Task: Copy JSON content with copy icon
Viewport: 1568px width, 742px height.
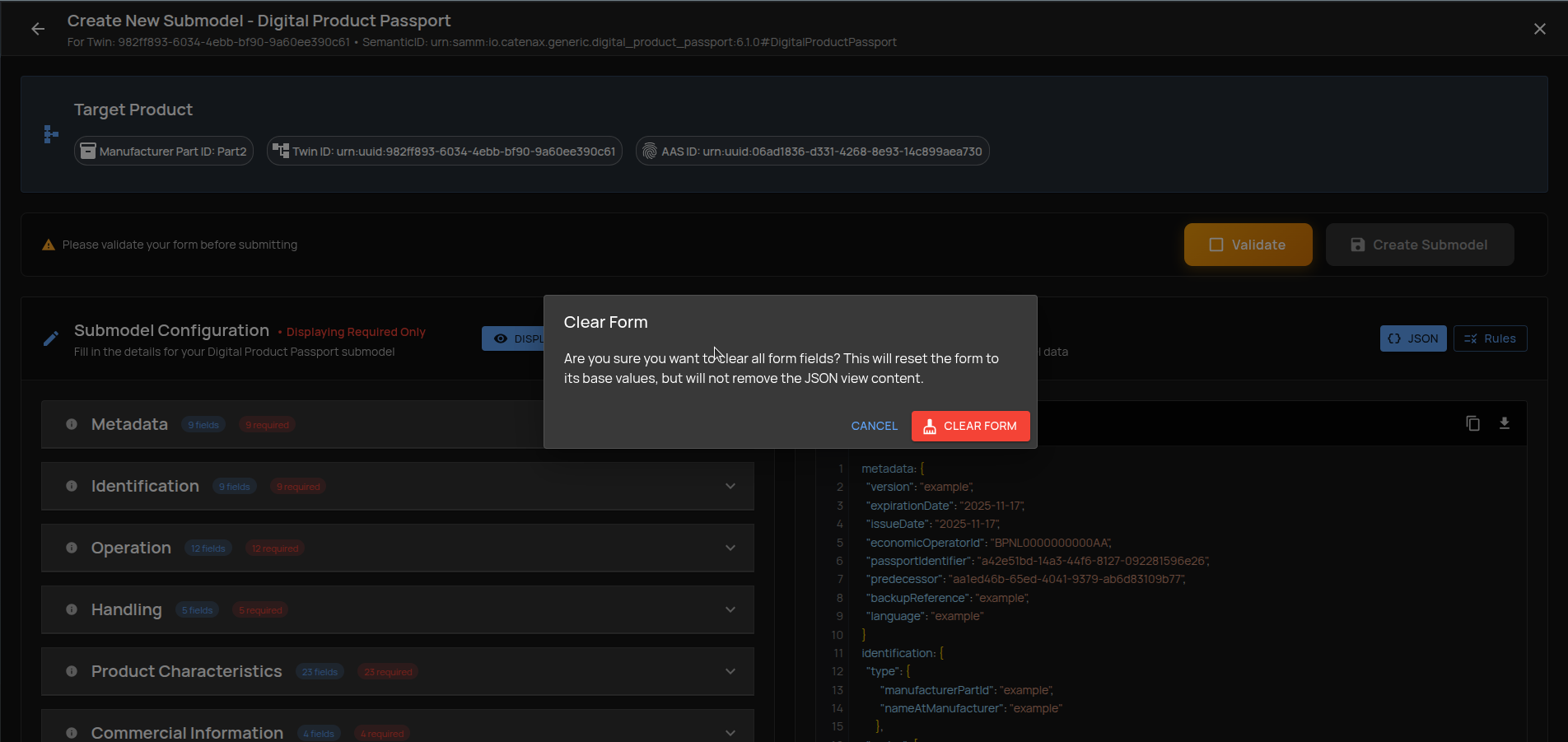Action: pyautogui.click(x=1472, y=423)
